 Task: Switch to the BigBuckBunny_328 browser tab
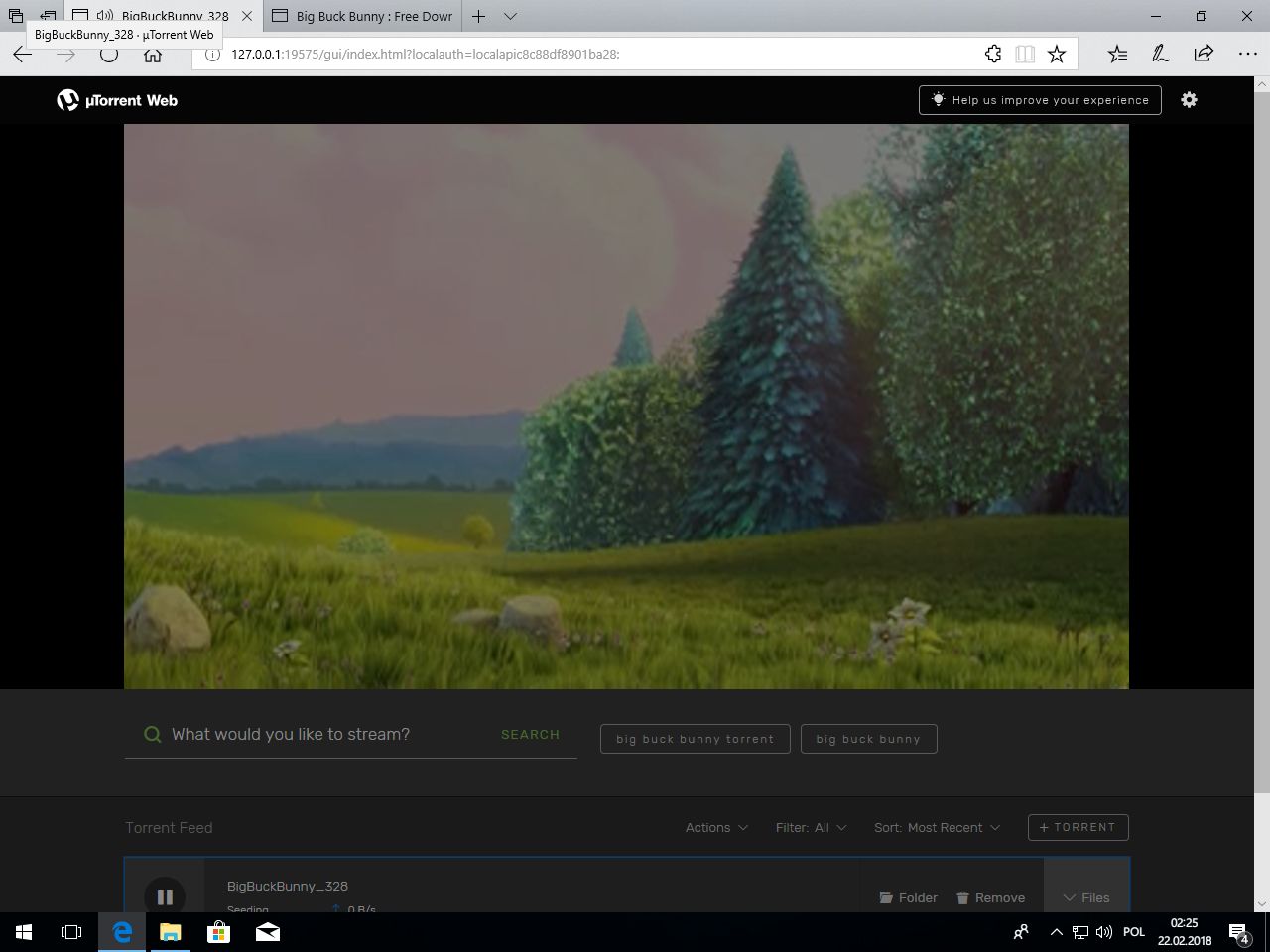point(164,16)
